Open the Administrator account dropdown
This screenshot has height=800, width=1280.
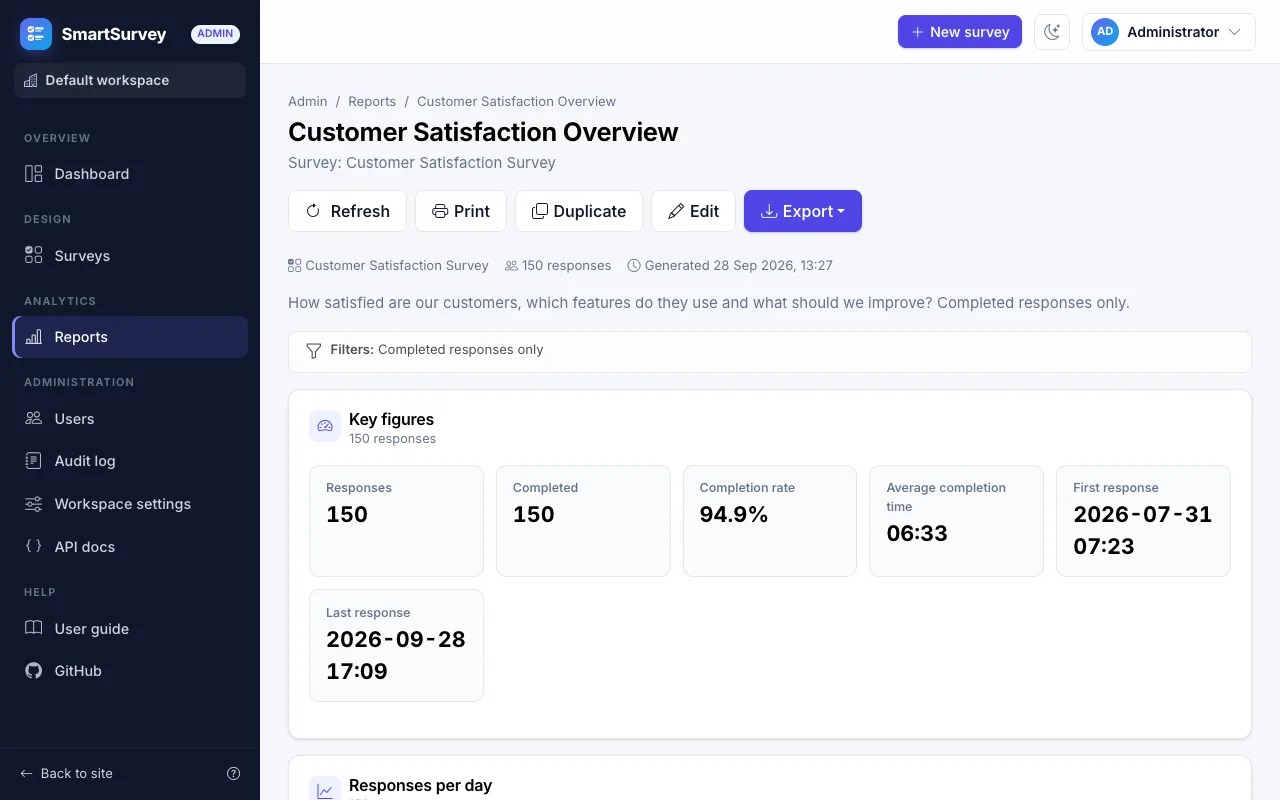pyautogui.click(x=1168, y=32)
